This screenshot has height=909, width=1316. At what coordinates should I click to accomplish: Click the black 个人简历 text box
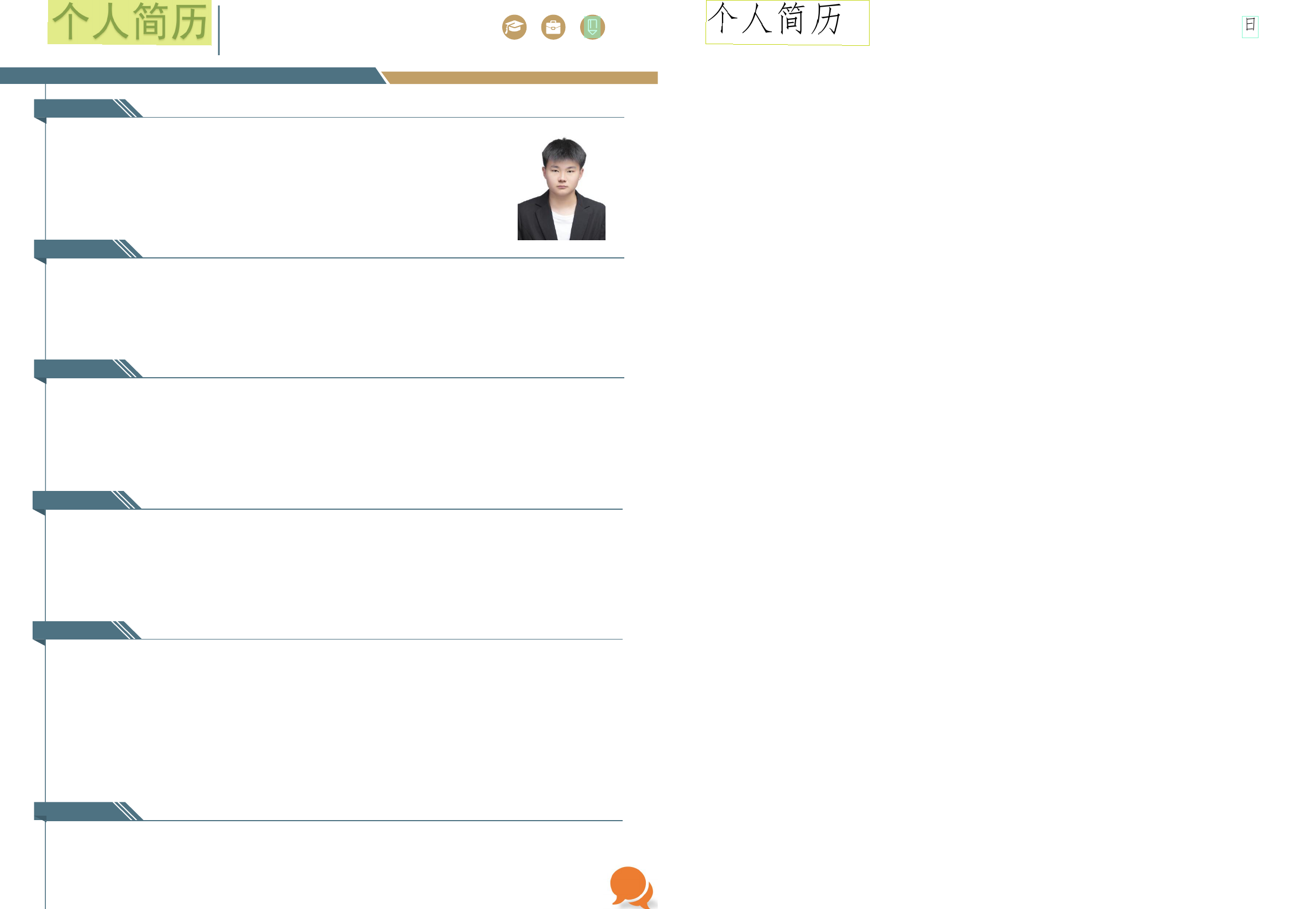[787, 22]
